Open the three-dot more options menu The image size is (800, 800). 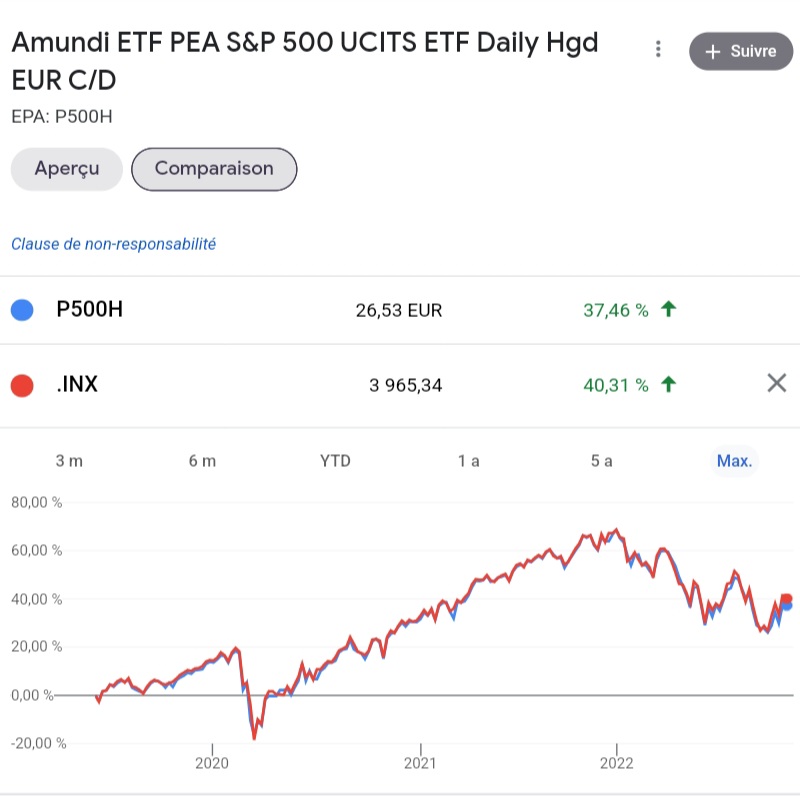(658, 49)
